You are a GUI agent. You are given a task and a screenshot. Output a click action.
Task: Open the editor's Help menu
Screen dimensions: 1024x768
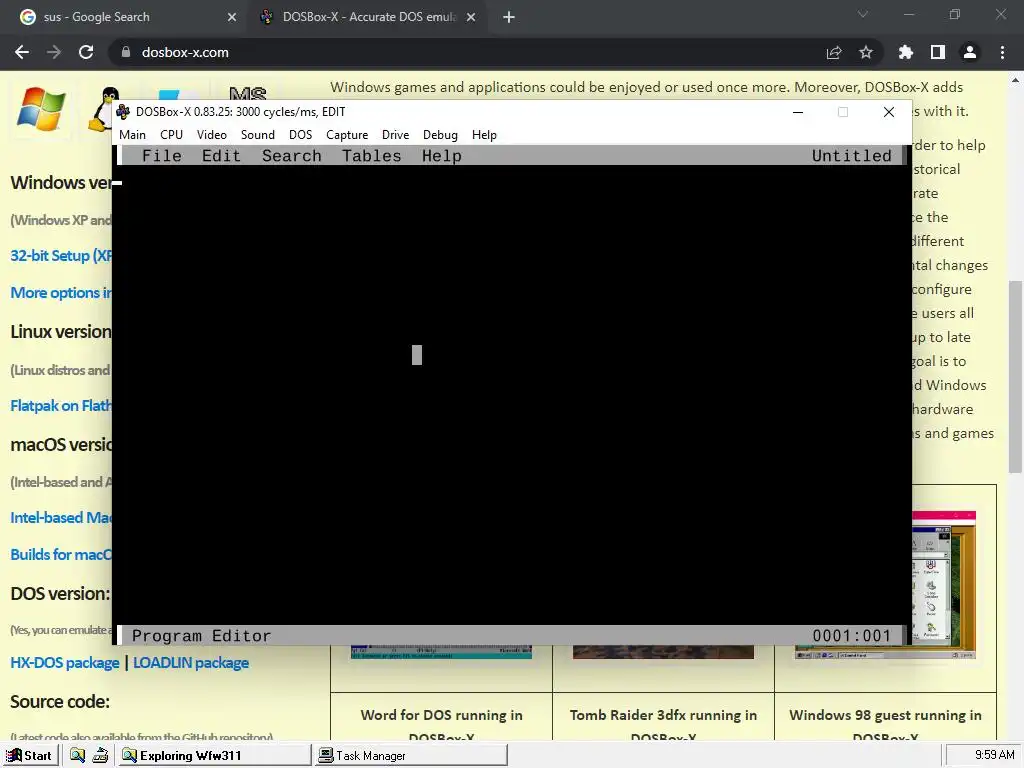coord(441,155)
